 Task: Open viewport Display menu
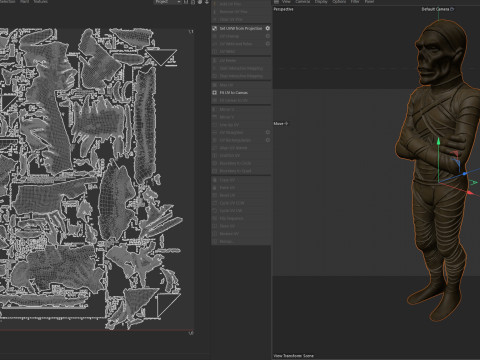tap(321, 2)
